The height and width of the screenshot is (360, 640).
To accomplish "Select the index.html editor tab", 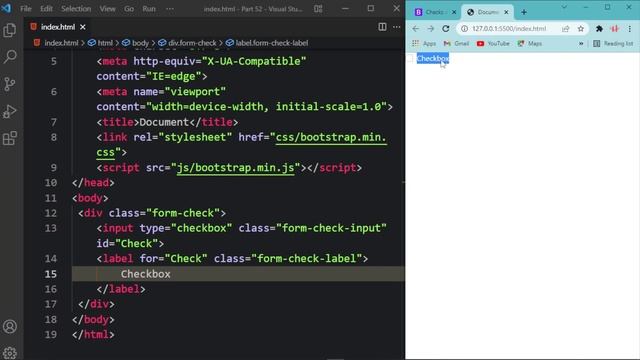I will pos(58,27).
